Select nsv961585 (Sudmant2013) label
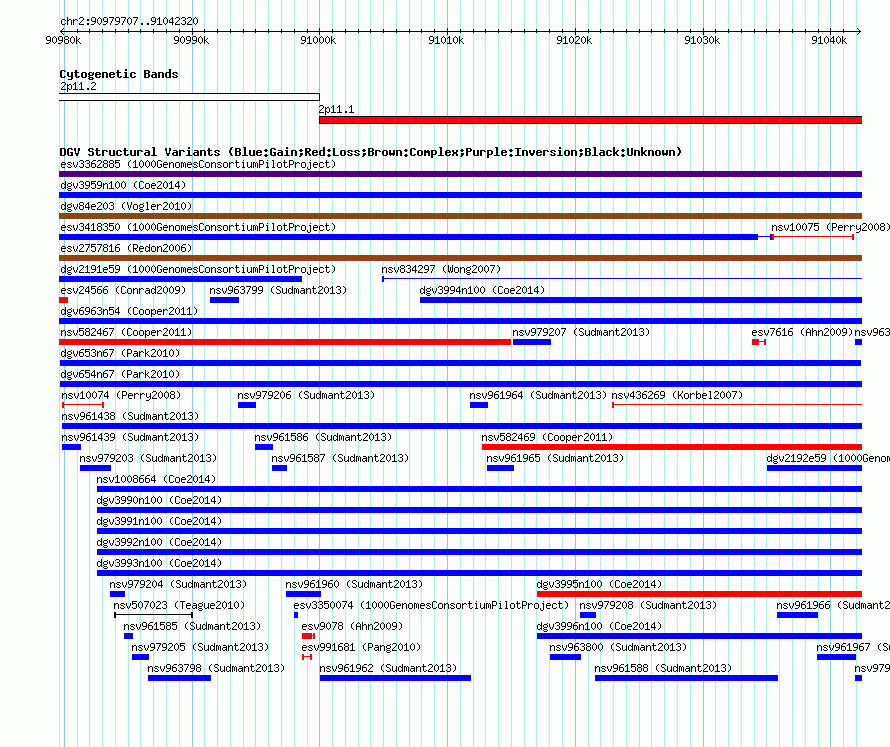The image size is (890, 747). pyautogui.click(x=192, y=626)
